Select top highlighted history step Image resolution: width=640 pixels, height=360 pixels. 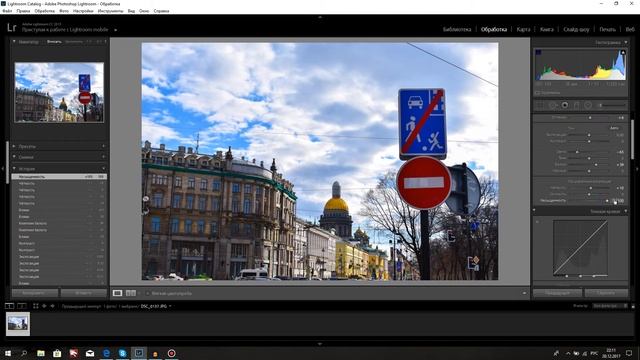tap(60, 177)
